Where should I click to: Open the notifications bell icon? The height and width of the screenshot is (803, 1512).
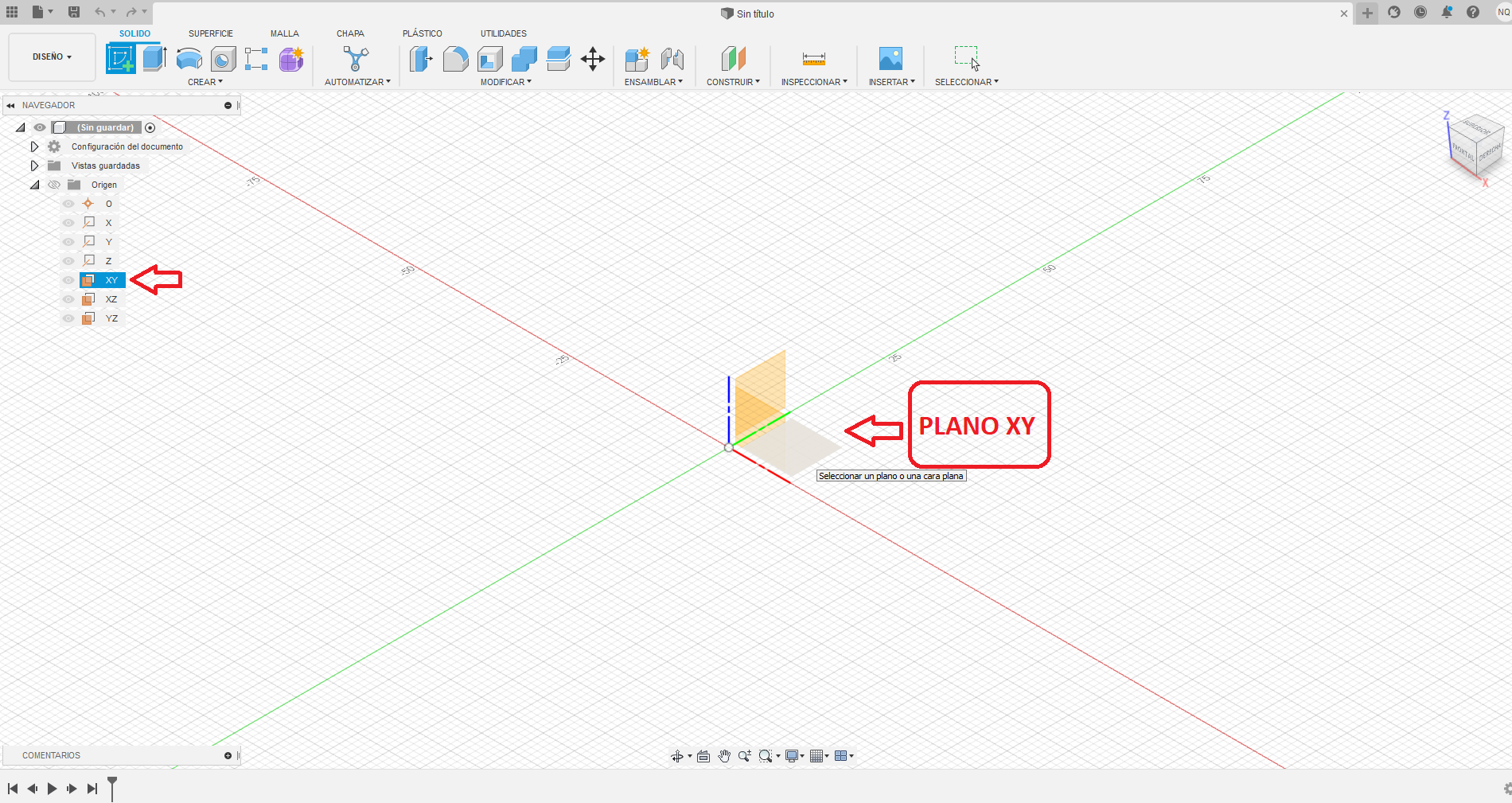[x=1447, y=12]
